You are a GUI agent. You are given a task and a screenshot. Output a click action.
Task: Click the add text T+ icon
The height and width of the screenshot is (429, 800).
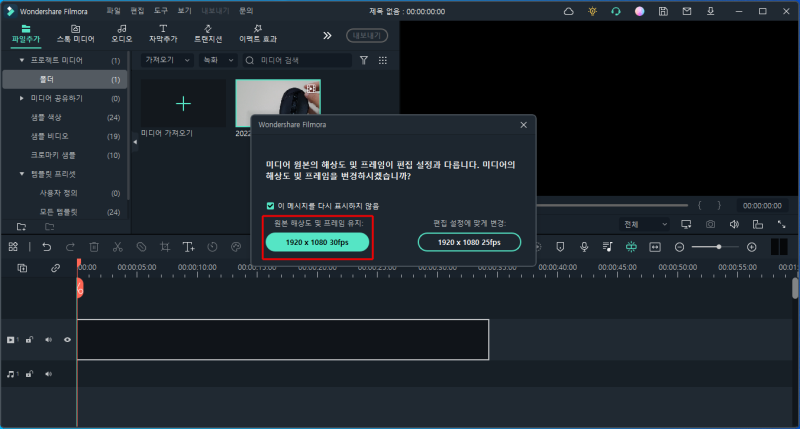pyautogui.click(x=189, y=247)
